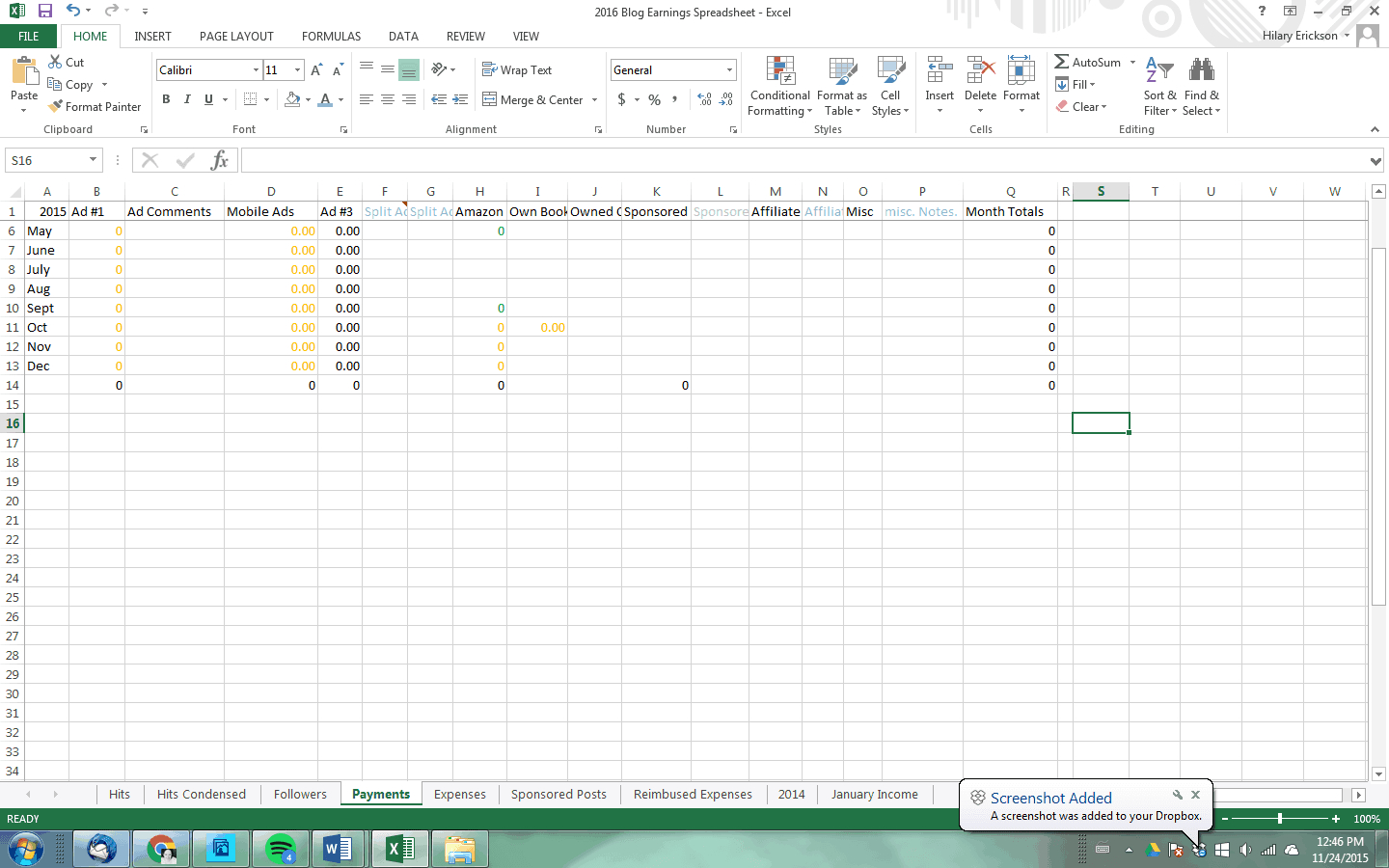This screenshot has height=868, width=1389.
Task: Click the zoom slider handle
Action: coord(1280,819)
